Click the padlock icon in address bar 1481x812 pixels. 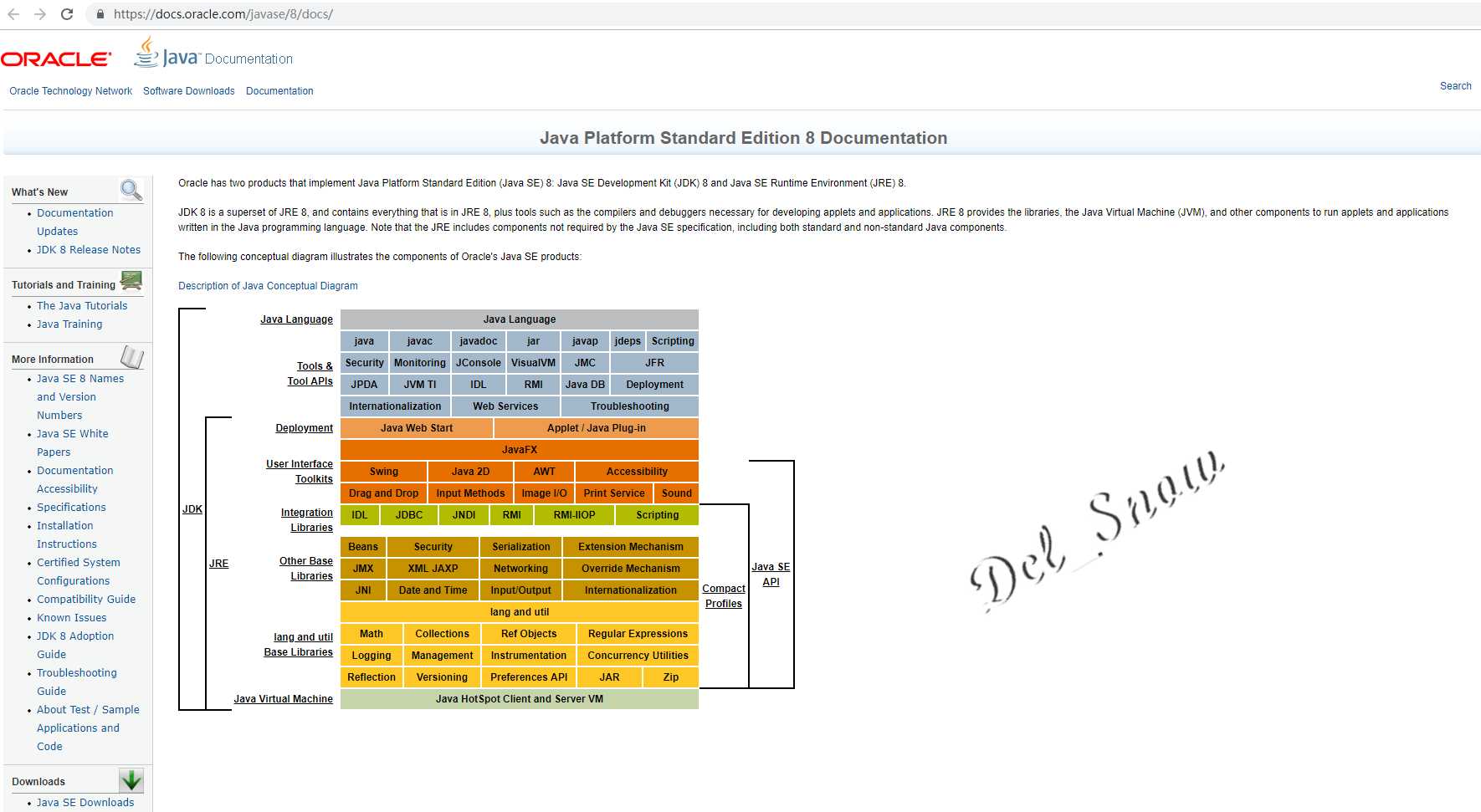pyautogui.click(x=100, y=14)
